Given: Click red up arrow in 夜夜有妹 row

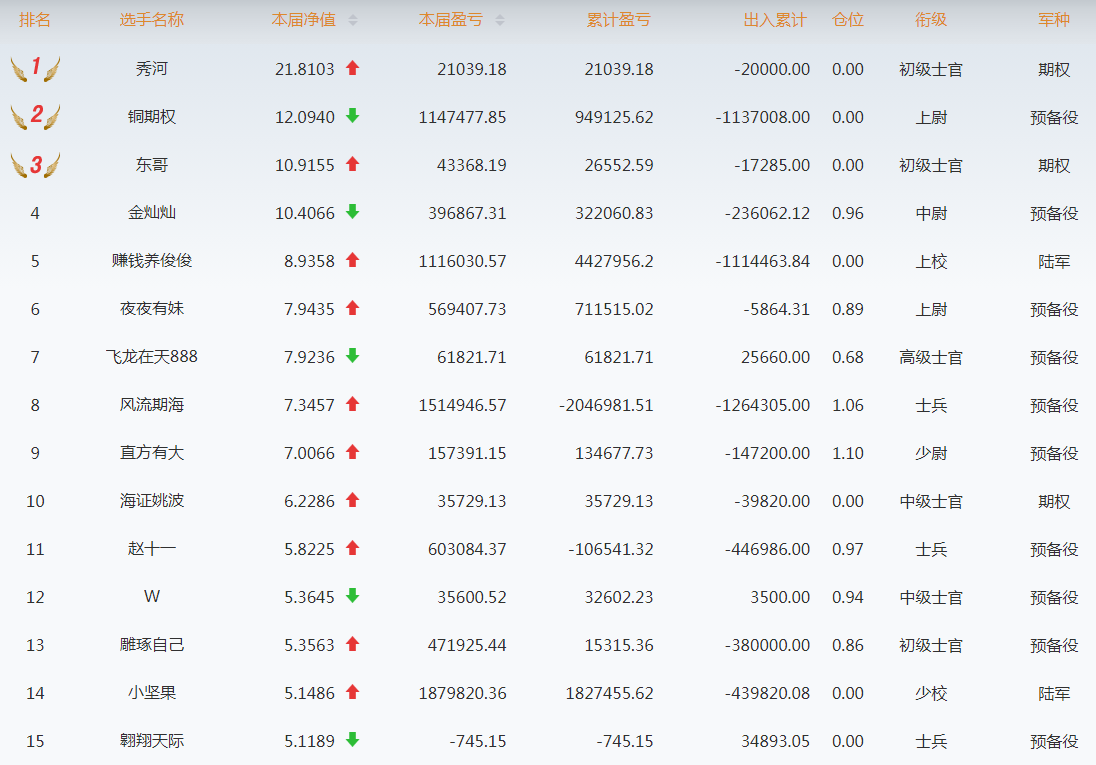Looking at the screenshot, I should [352, 308].
